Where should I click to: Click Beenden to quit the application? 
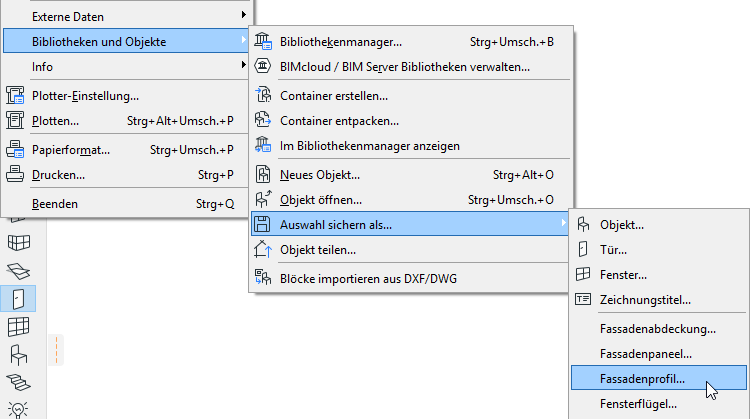point(55,203)
